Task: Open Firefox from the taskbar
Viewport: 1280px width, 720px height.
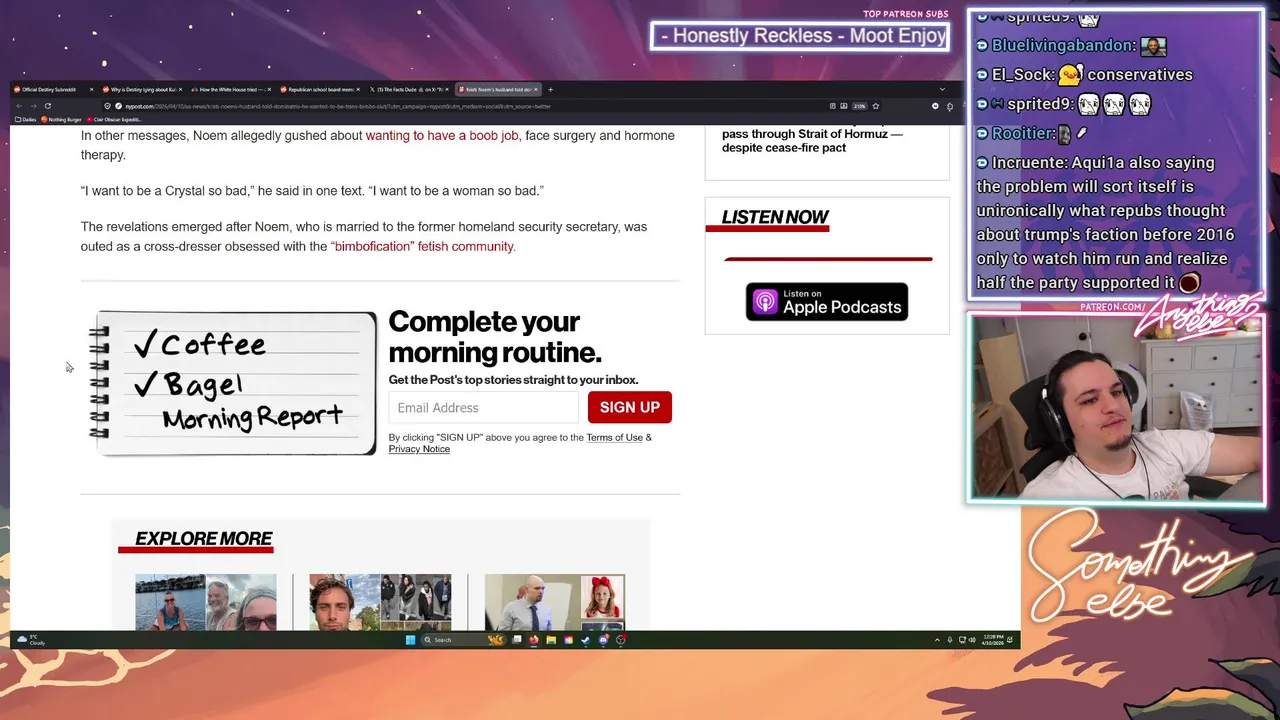Action: pos(533,640)
